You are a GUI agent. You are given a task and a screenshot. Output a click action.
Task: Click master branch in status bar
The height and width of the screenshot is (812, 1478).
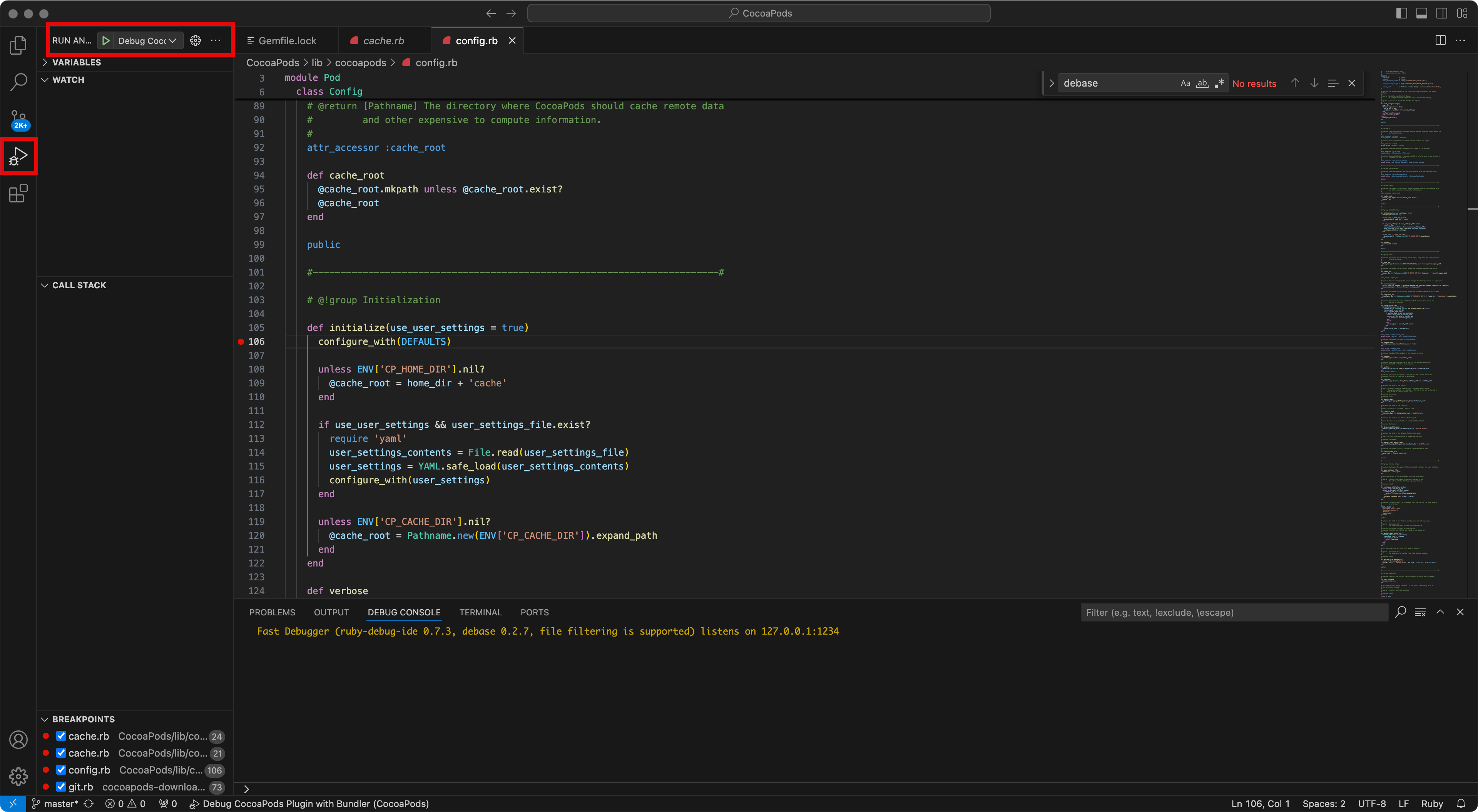point(55,804)
